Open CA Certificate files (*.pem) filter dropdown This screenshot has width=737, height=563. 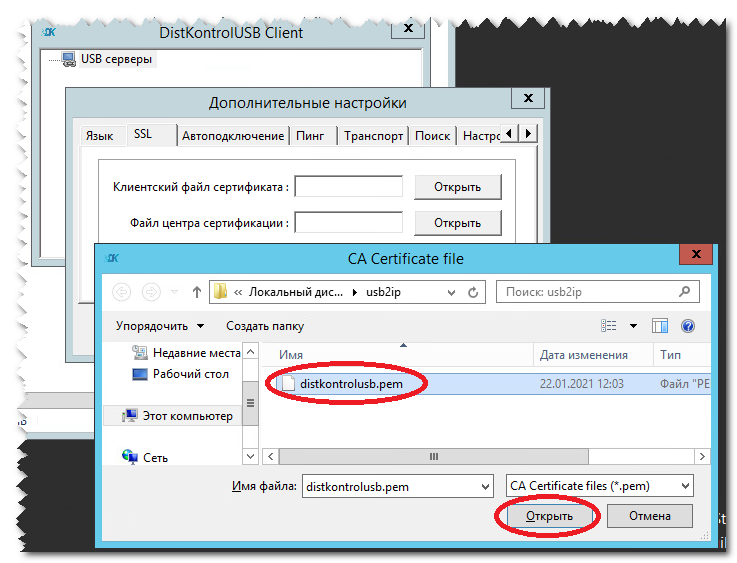600,486
